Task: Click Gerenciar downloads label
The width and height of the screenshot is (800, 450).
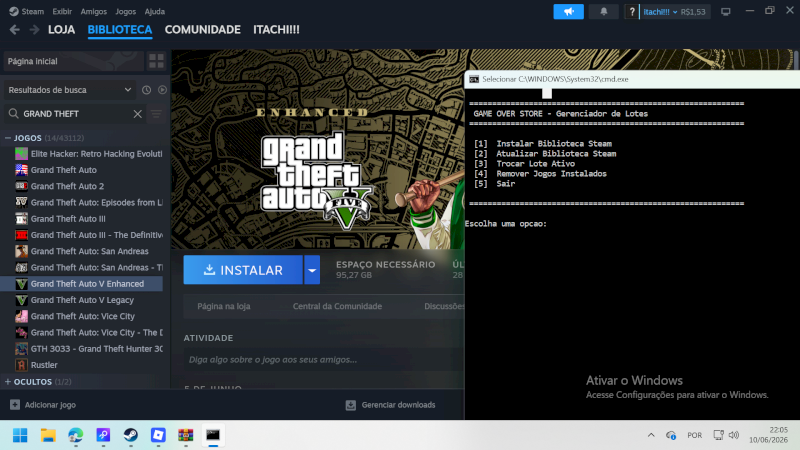Action: 398,405
